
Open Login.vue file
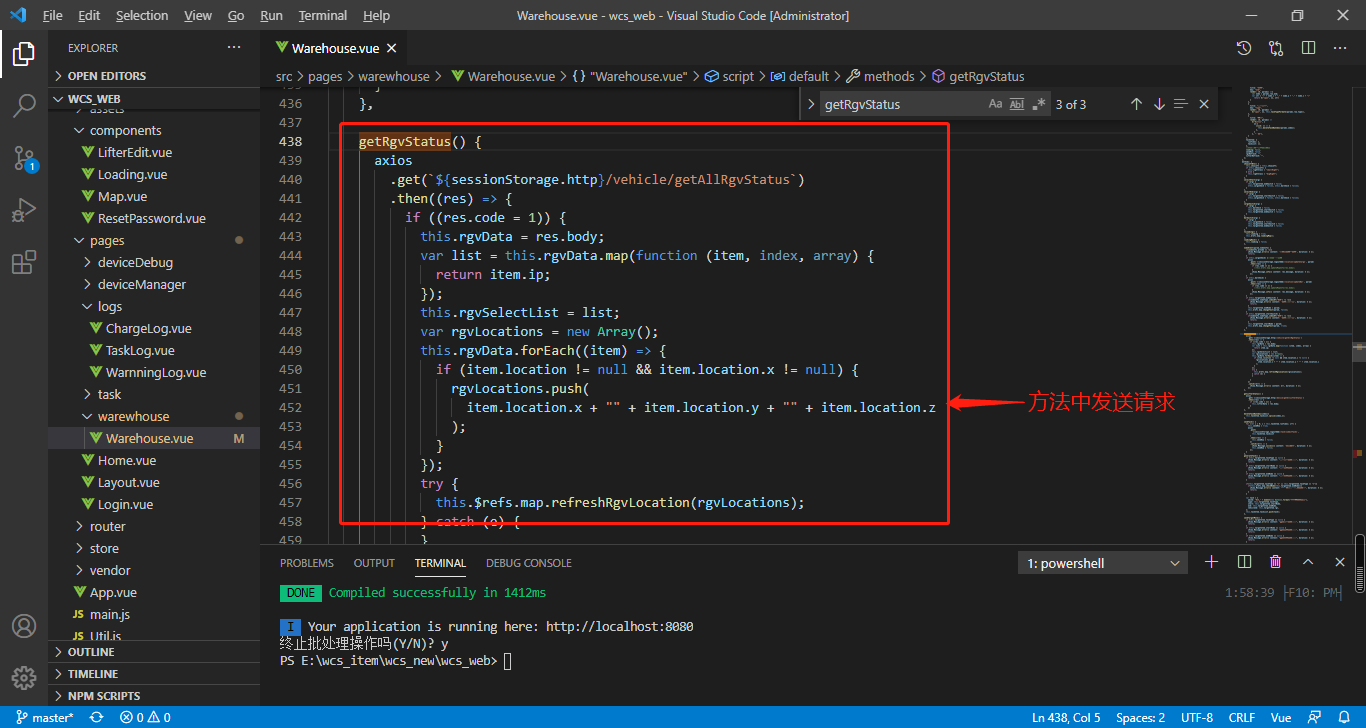(154, 504)
